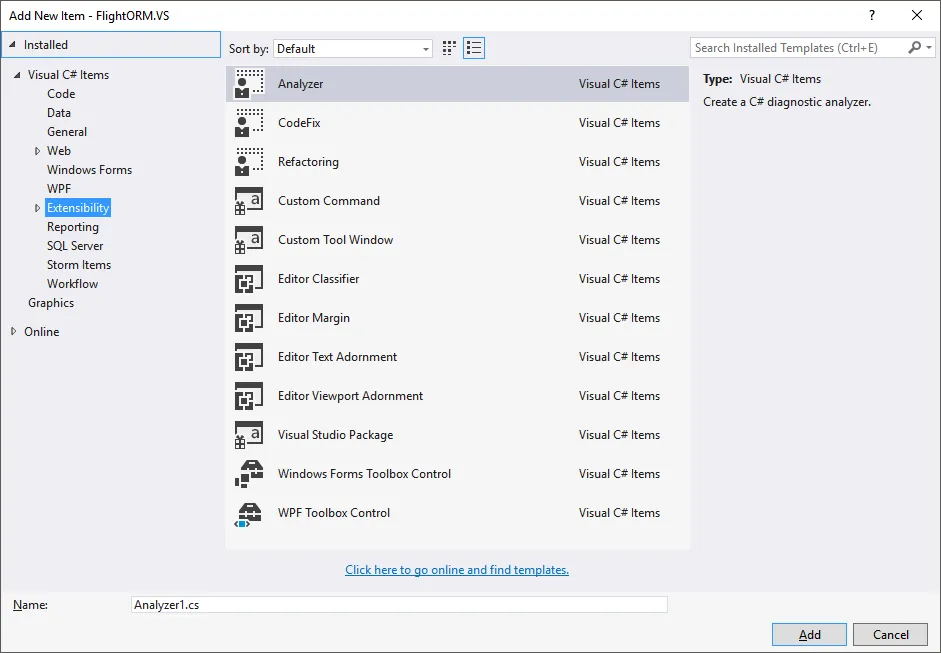Click the Add button
The image size is (941, 653).
click(809, 634)
